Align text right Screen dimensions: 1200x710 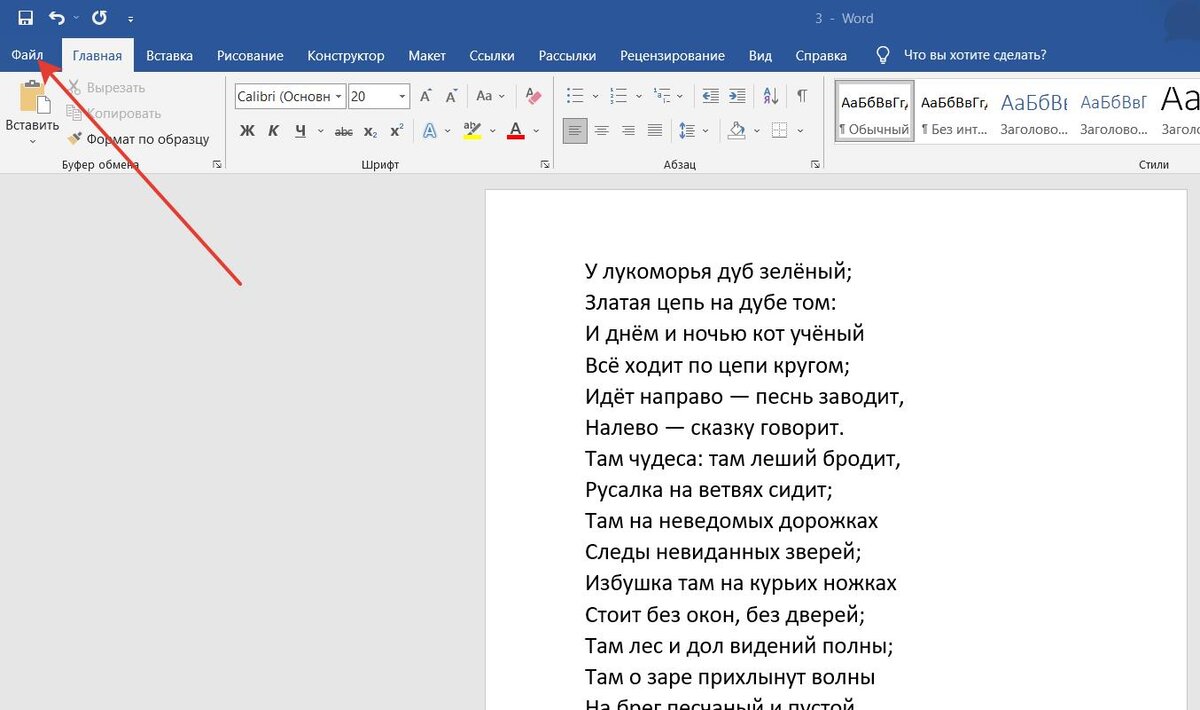[628, 131]
